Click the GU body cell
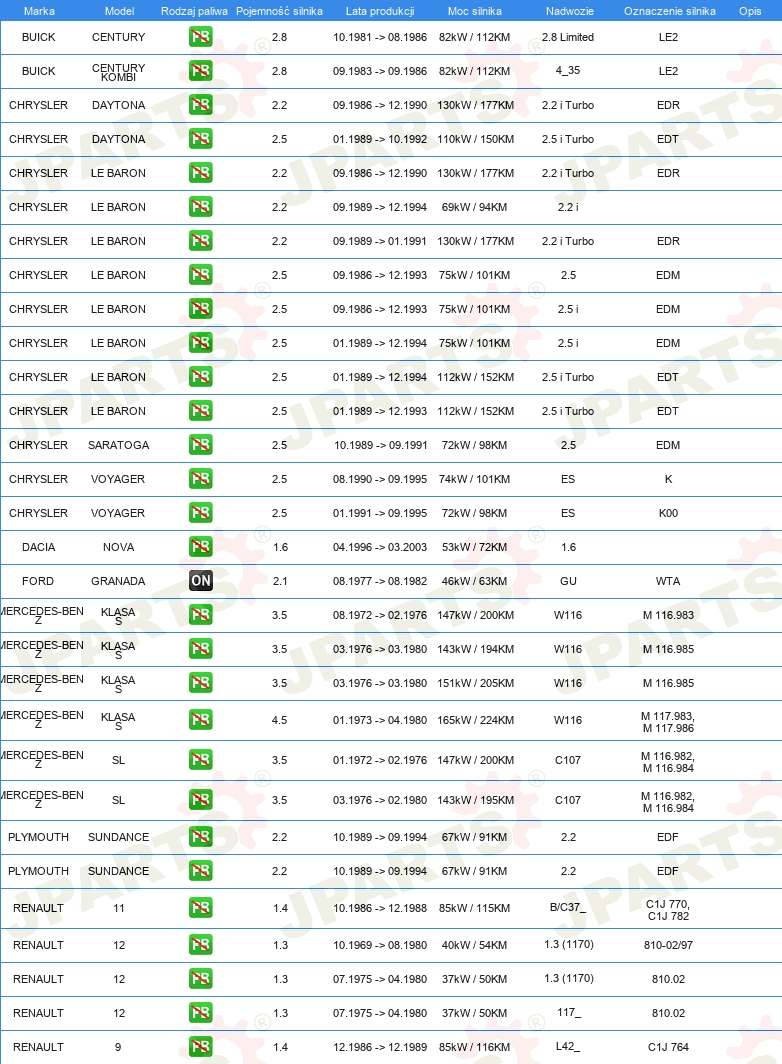Image resolution: width=782 pixels, height=1064 pixels. coord(568,580)
